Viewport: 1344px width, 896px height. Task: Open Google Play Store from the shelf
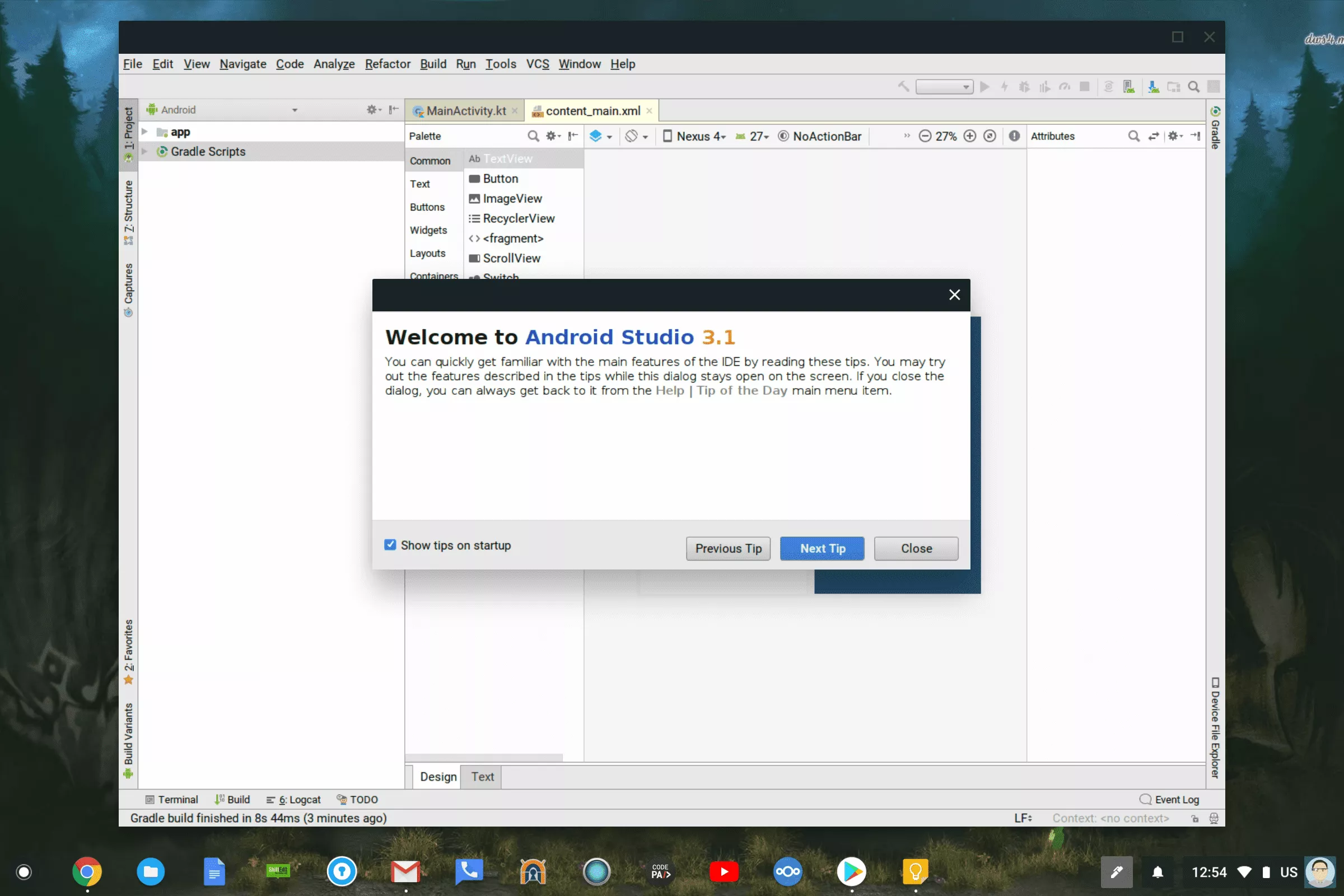851,872
